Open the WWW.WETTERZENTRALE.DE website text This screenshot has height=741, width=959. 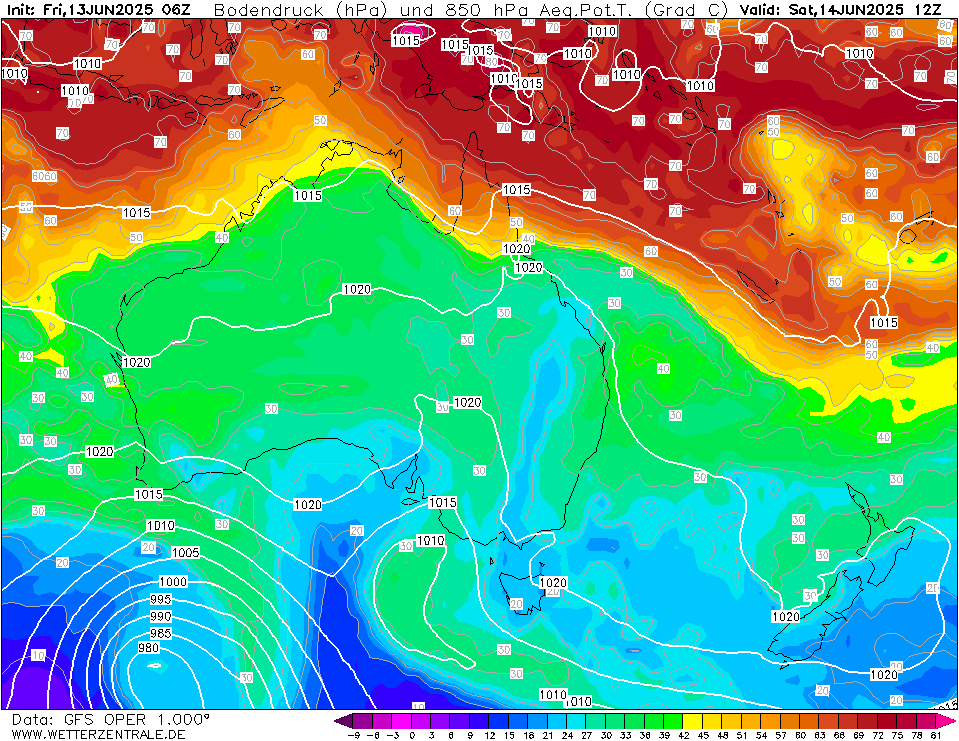98,734
